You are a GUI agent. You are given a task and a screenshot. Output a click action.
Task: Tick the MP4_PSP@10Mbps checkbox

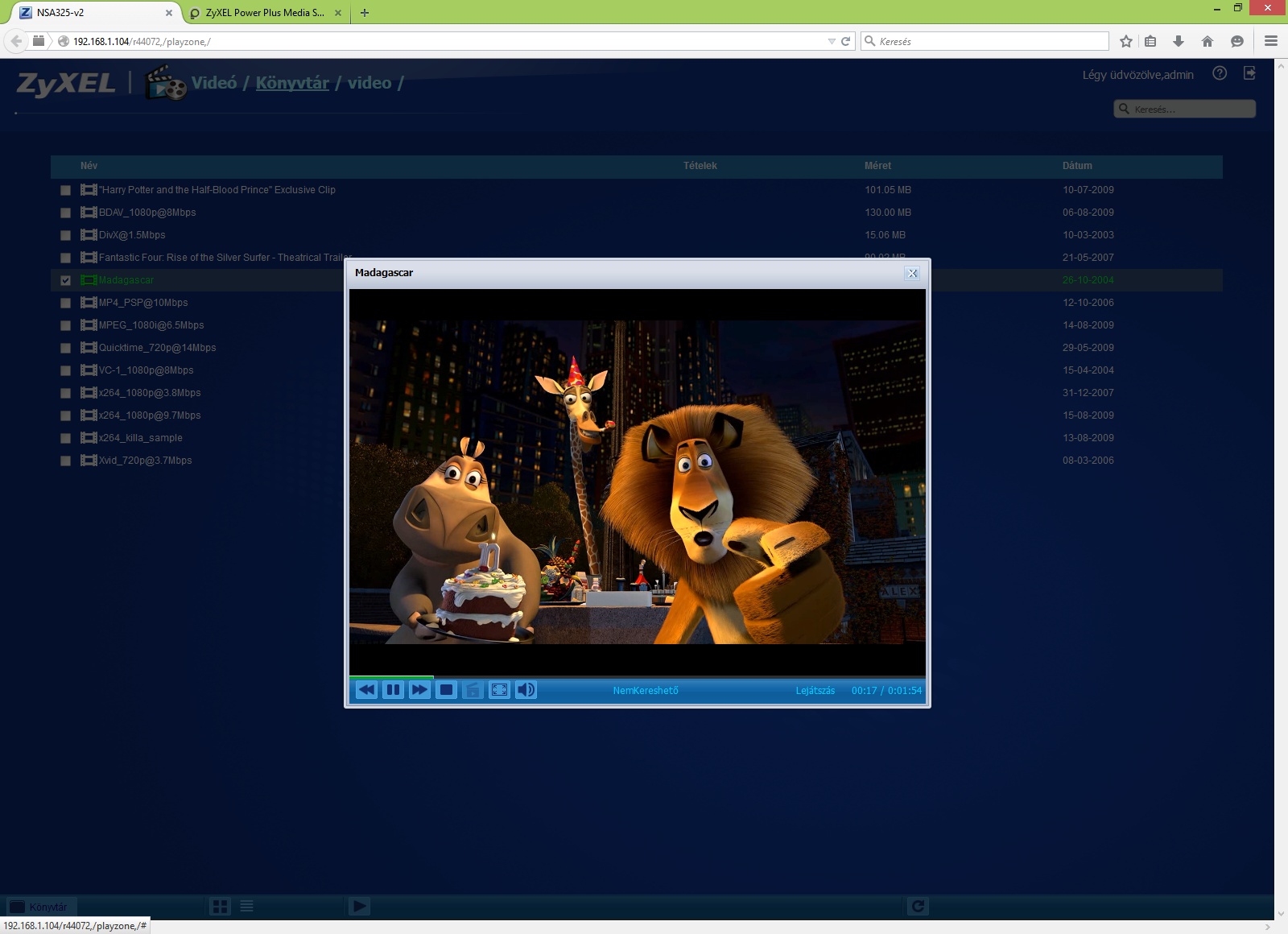65,304
